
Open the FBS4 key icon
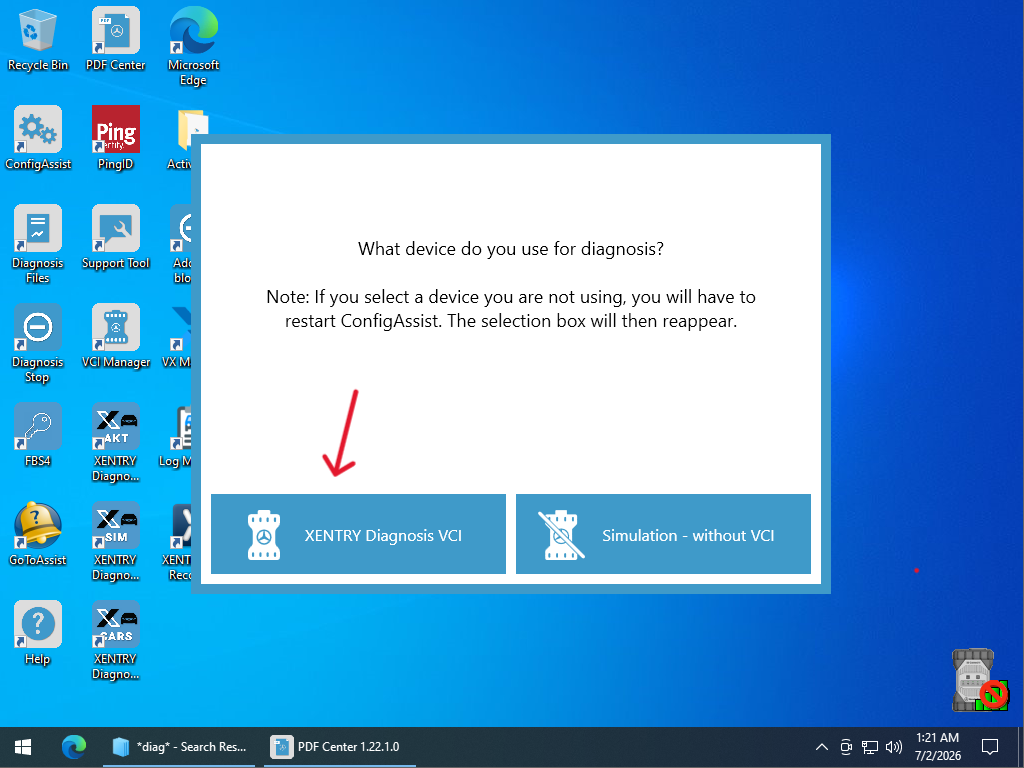click(x=37, y=435)
